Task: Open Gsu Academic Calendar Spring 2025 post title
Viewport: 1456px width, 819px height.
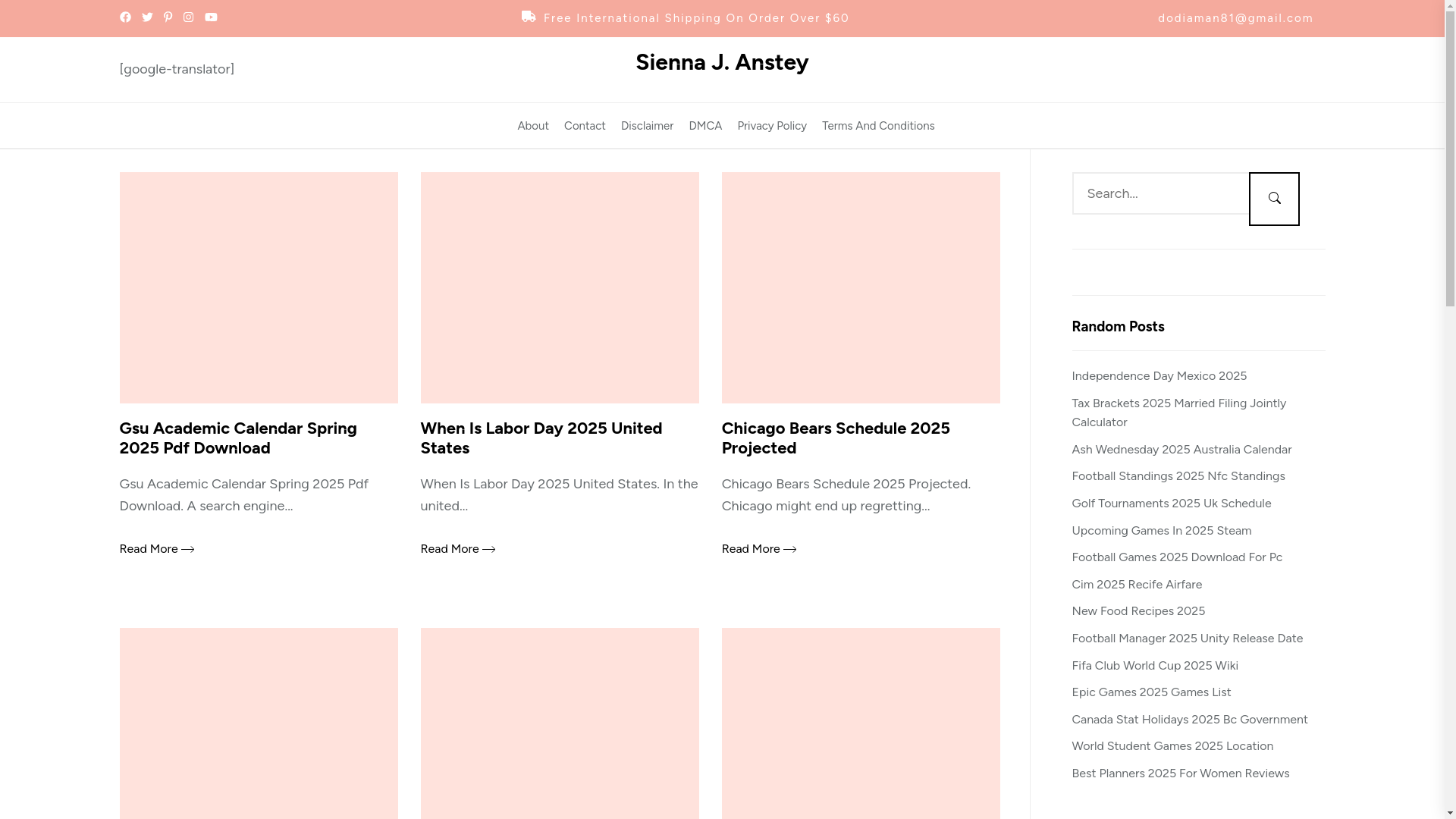Action: pos(238,438)
